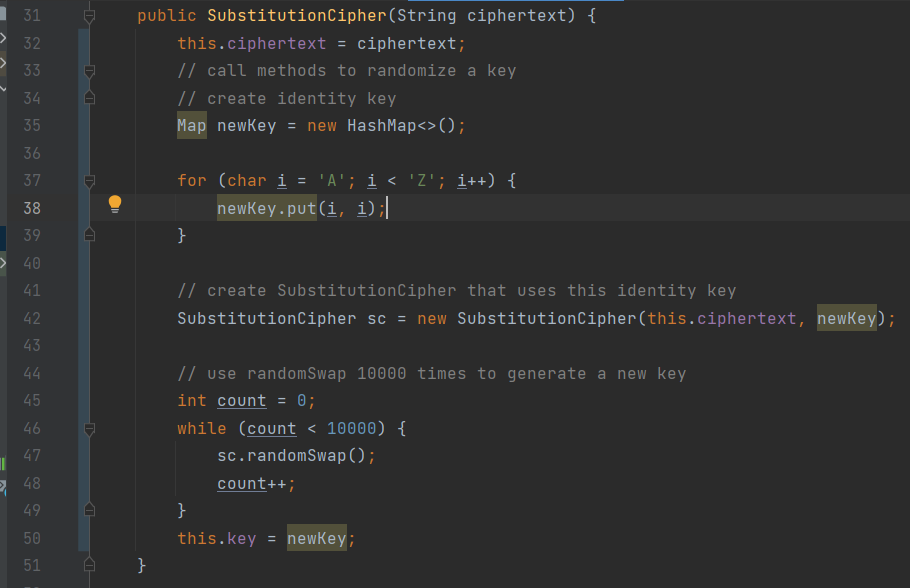Click SubstitutionCipher constructor name on line 31
Image resolution: width=910 pixels, height=588 pixels.
297,16
